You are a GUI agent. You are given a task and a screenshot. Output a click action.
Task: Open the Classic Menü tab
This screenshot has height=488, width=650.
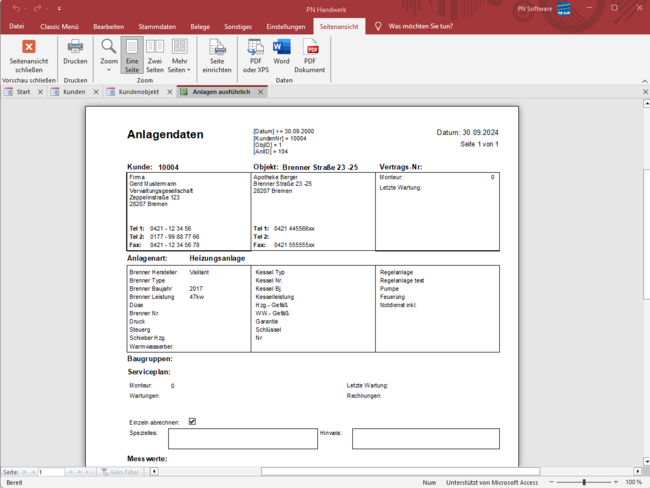tap(59, 27)
